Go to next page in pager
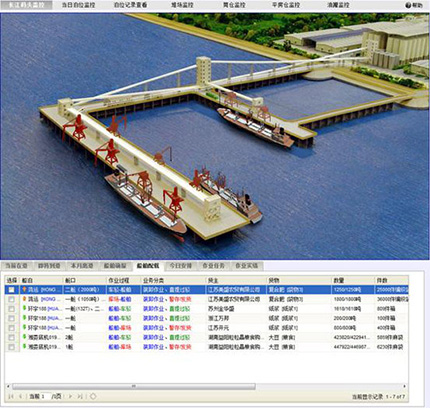The height and width of the screenshot is (408, 430). coord(70,396)
